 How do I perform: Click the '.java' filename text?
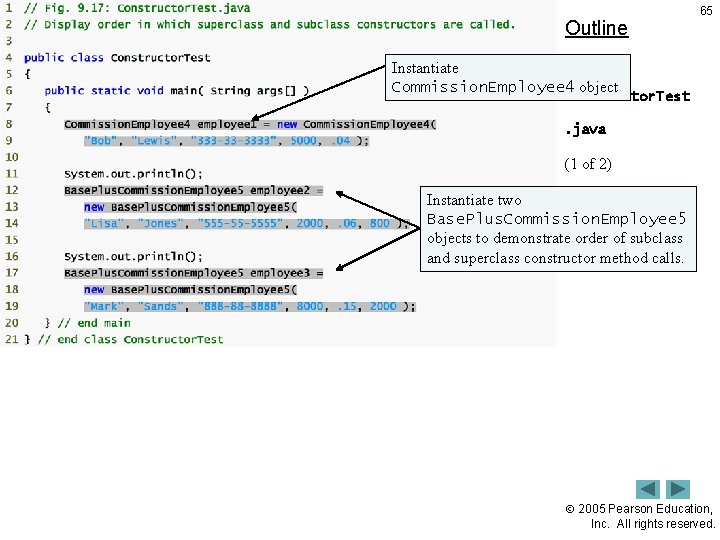(x=585, y=129)
